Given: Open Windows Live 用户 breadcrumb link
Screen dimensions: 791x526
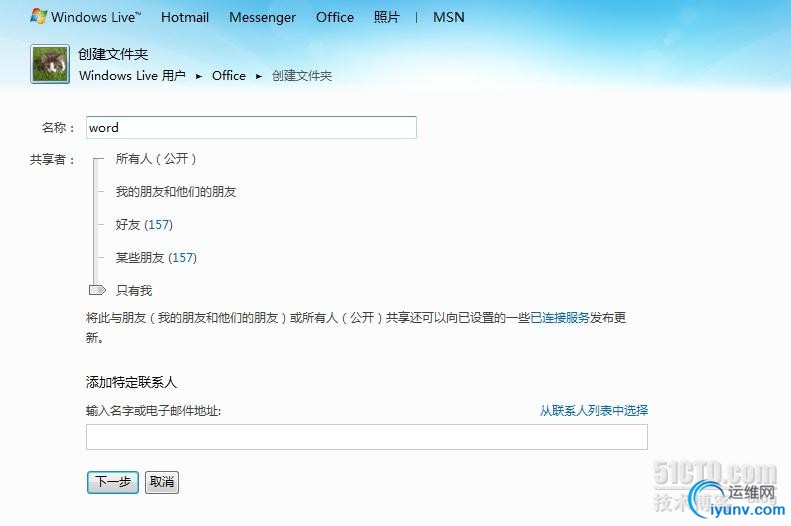Looking at the screenshot, I should pyautogui.click(x=132, y=76).
